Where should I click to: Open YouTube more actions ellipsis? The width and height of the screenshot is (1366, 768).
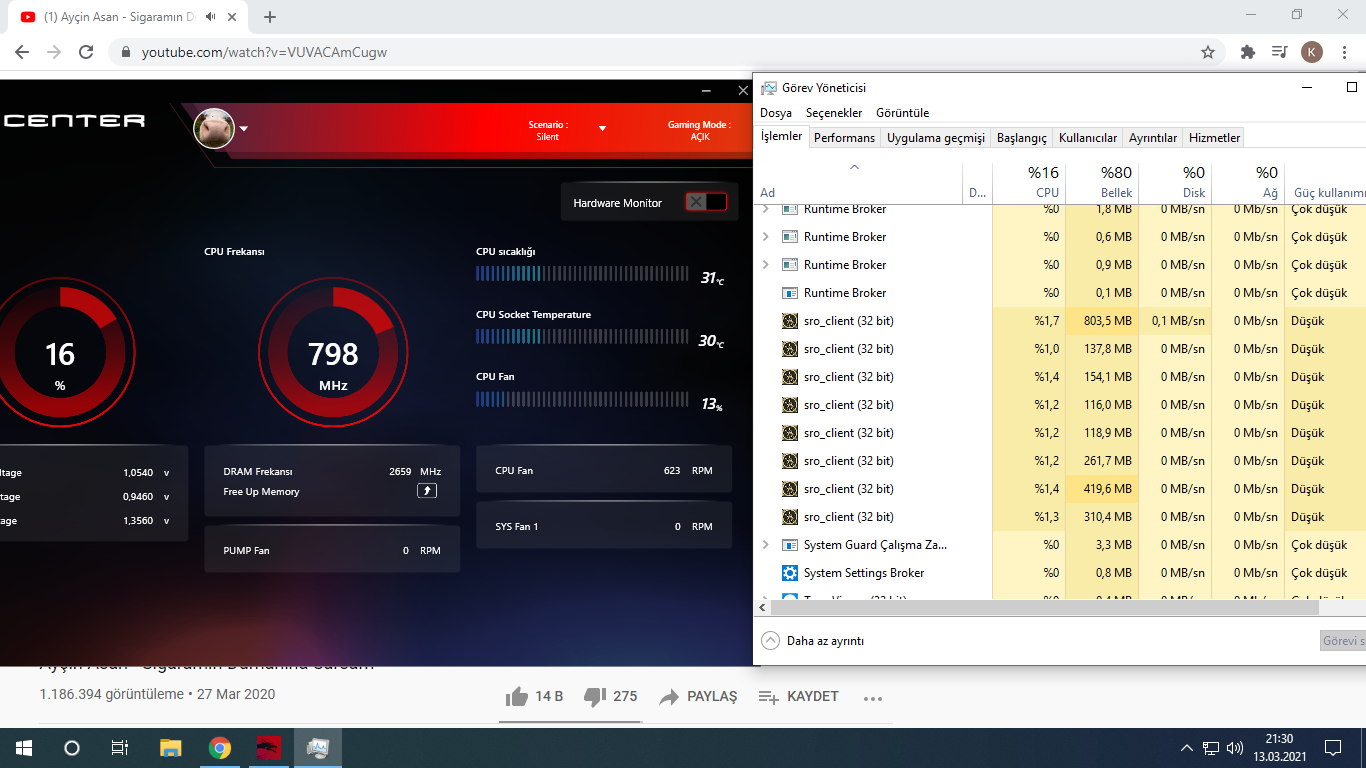pos(873,698)
